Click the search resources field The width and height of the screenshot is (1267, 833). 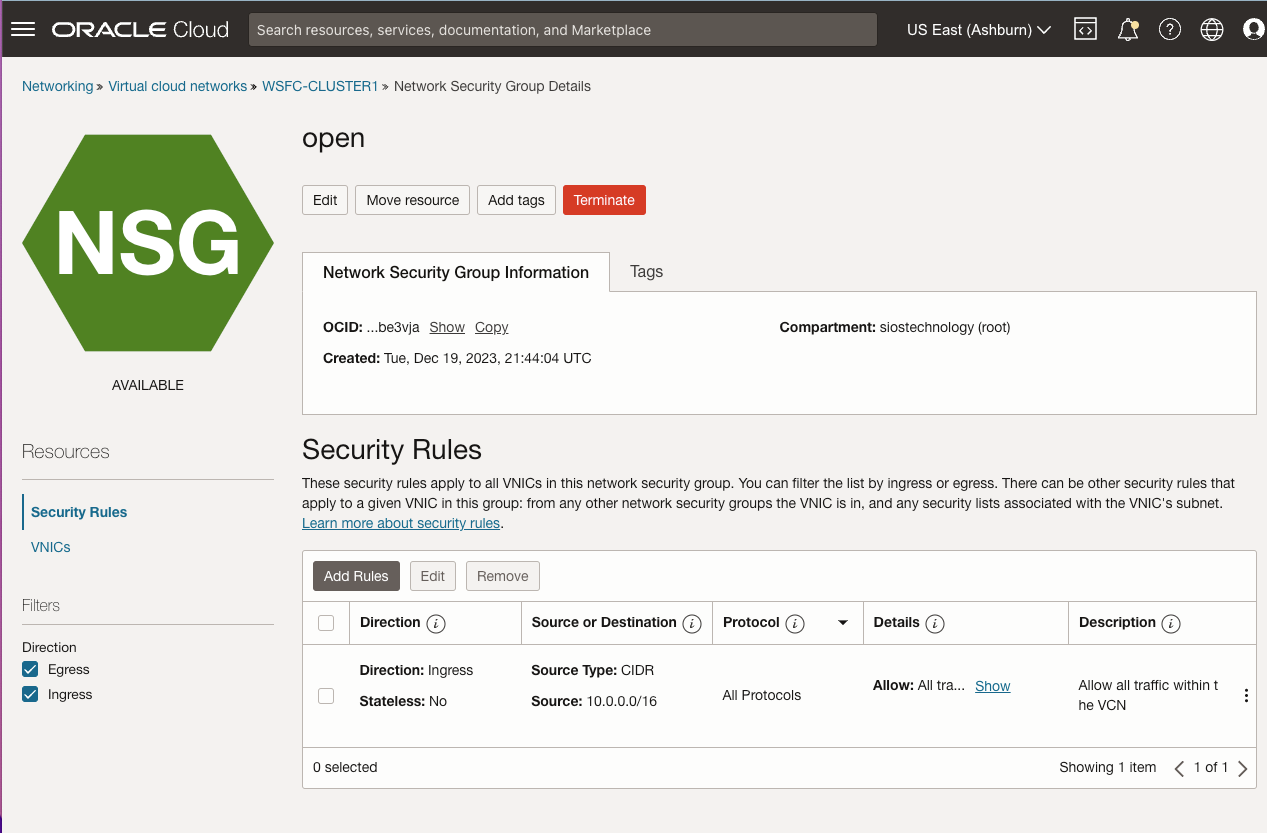click(x=563, y=30)
